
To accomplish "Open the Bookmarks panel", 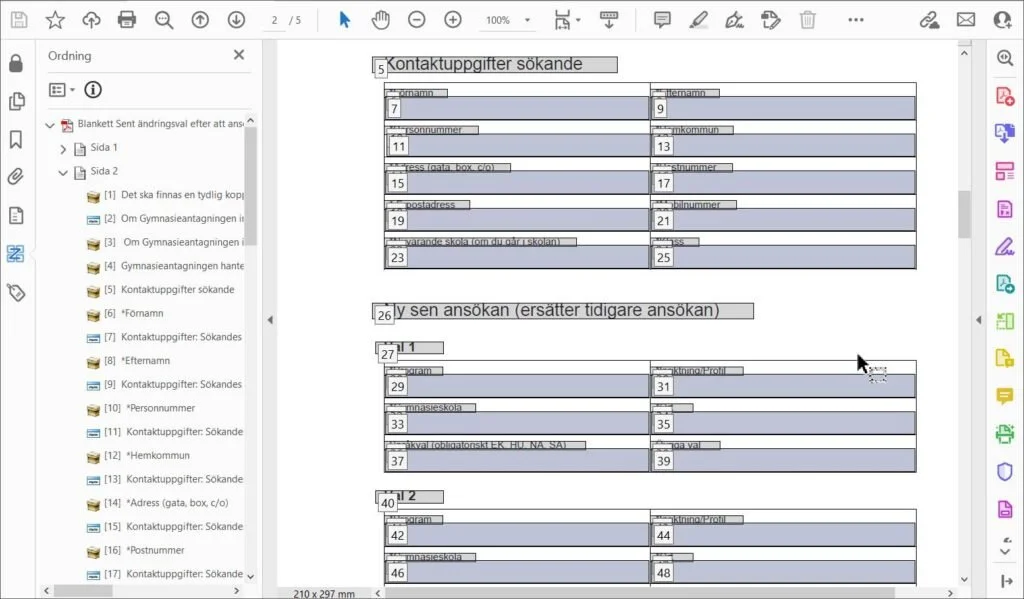I will 16,139.
